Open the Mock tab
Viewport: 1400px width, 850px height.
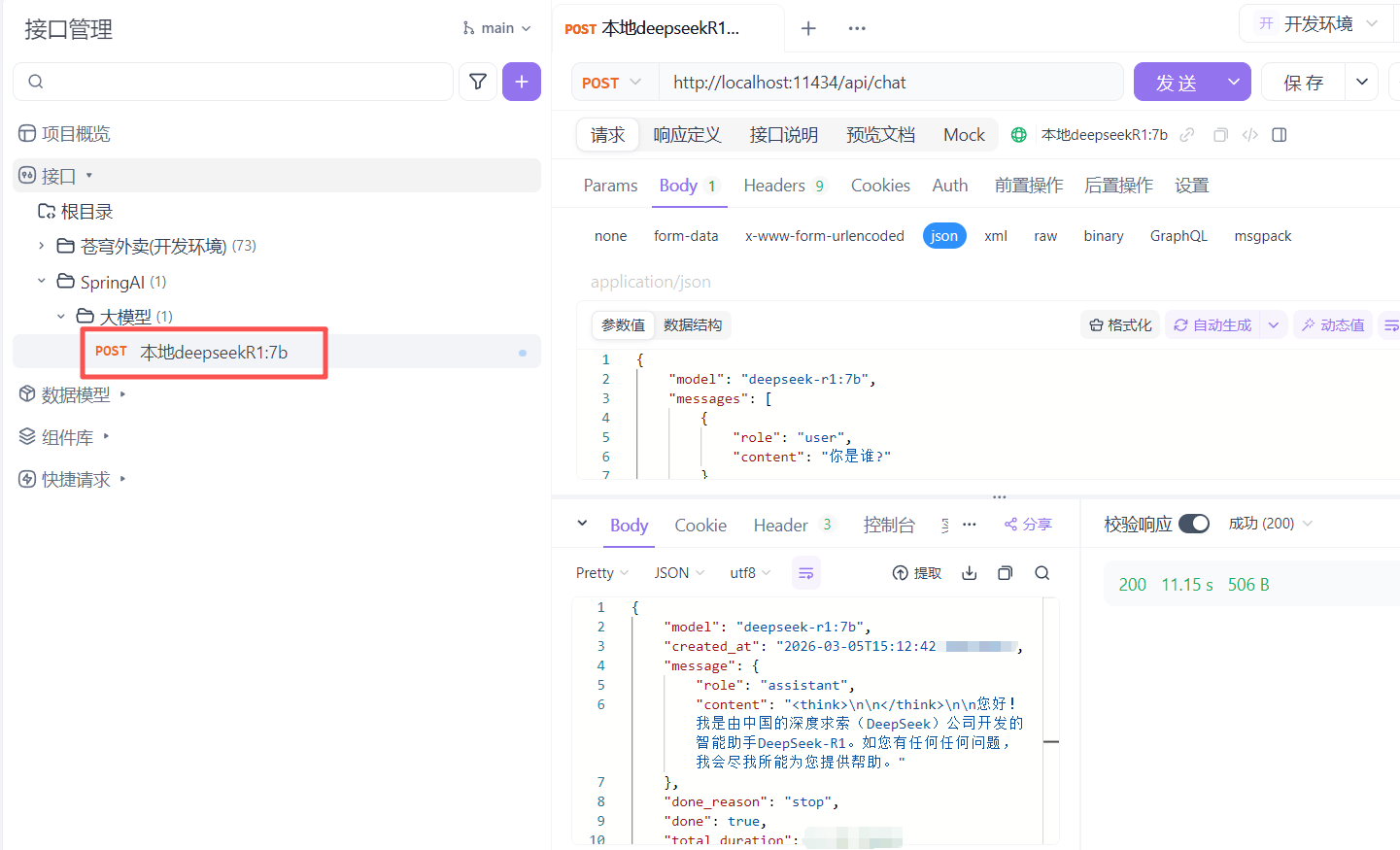964,135
